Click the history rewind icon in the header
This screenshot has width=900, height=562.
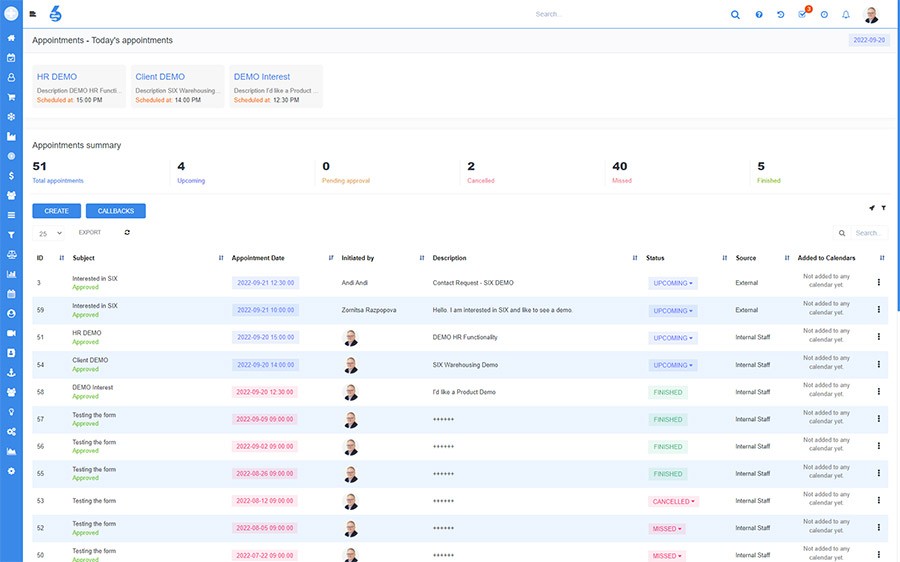coord(781,15)
